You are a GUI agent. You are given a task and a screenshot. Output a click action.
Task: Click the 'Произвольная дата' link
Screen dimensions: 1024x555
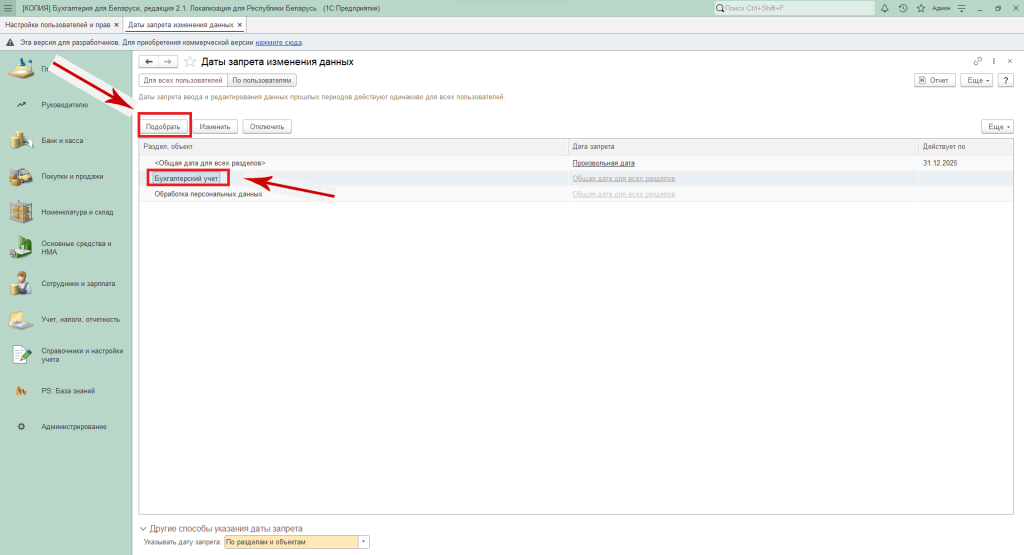(603, 163)
